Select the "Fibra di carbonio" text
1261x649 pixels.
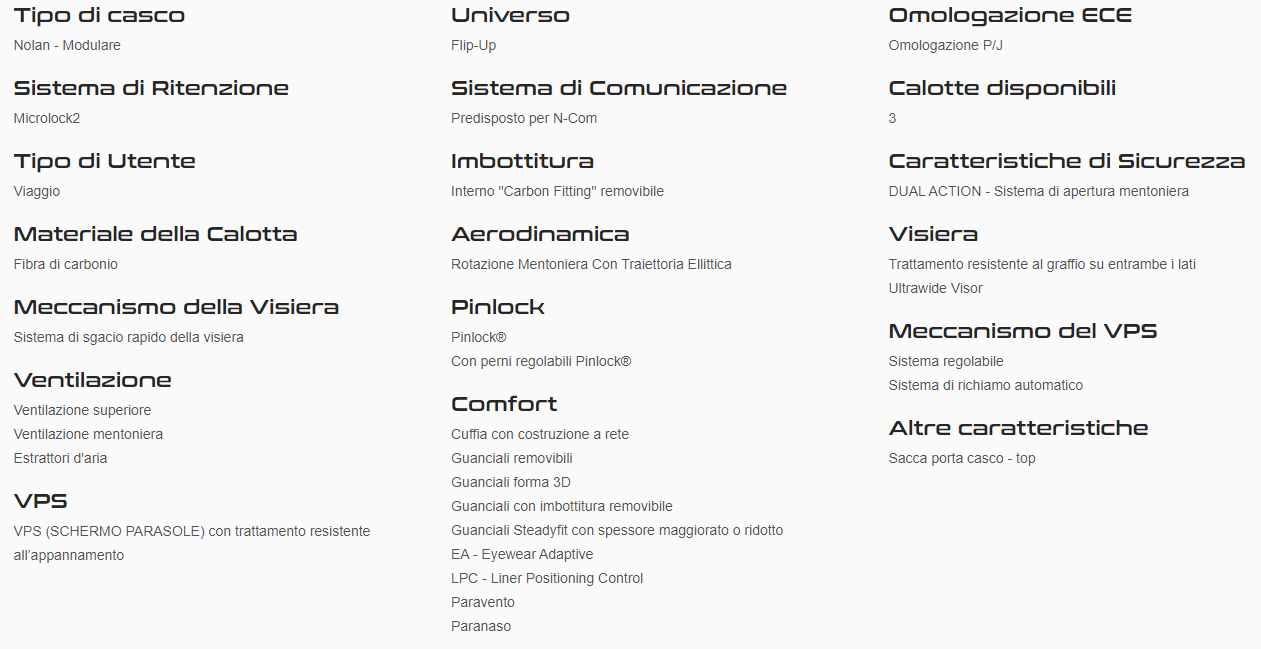point(66,264)
